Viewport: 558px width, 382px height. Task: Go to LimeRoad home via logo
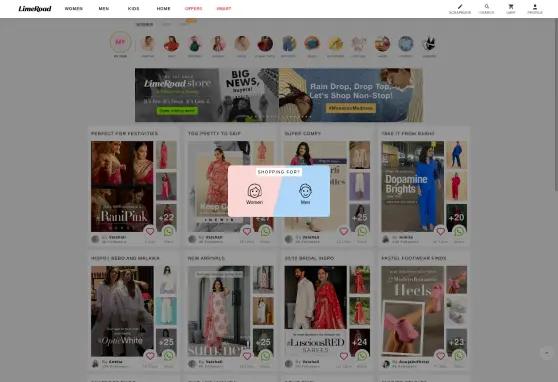(35, 9)
